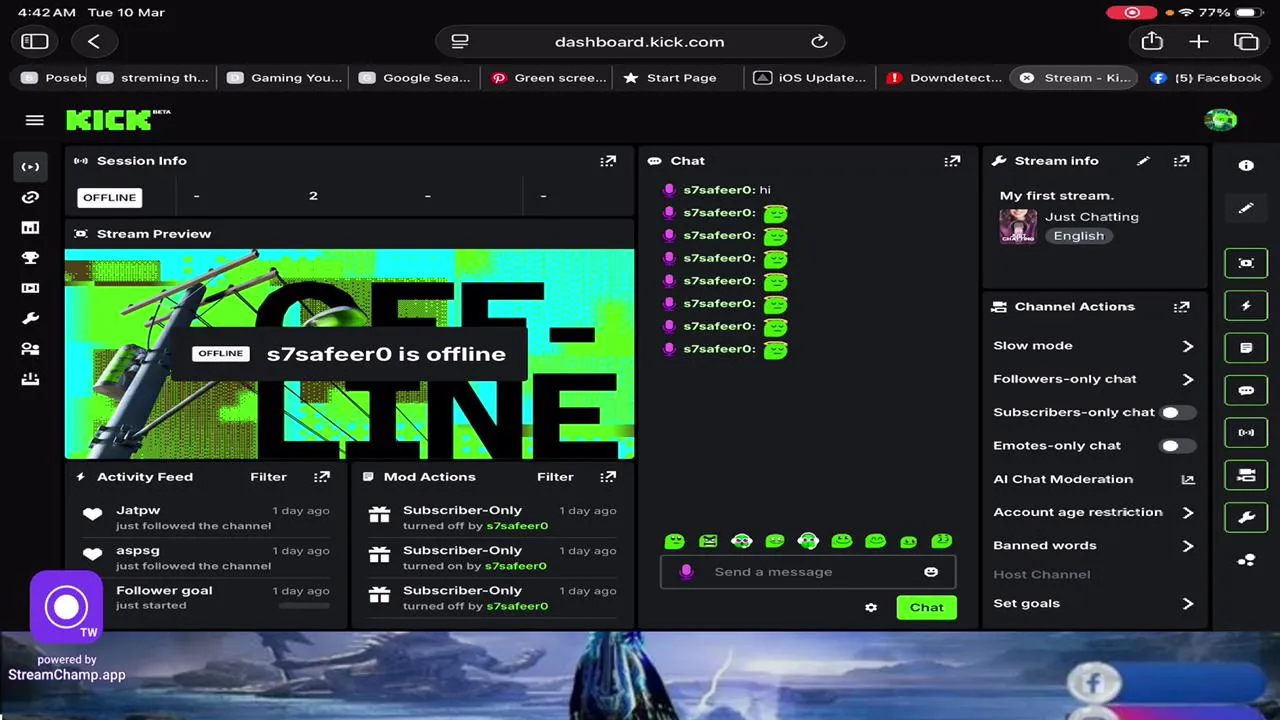Open the emoji picker in message box

pyautogui.click(x=931, y=572)
